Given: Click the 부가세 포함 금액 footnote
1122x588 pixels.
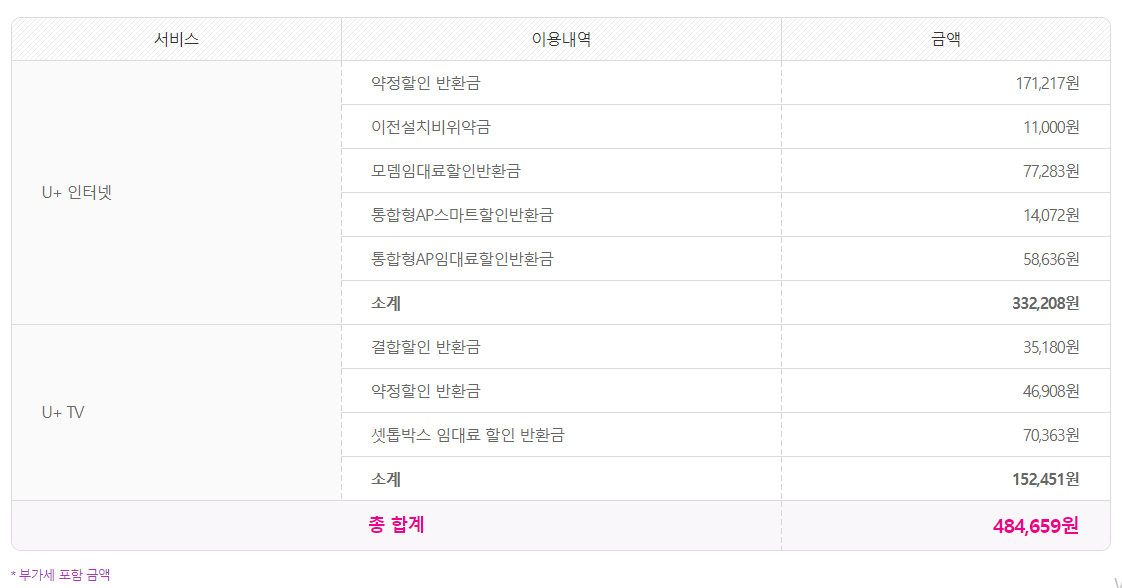Looking at the screenshot, I should click(60, 575).
